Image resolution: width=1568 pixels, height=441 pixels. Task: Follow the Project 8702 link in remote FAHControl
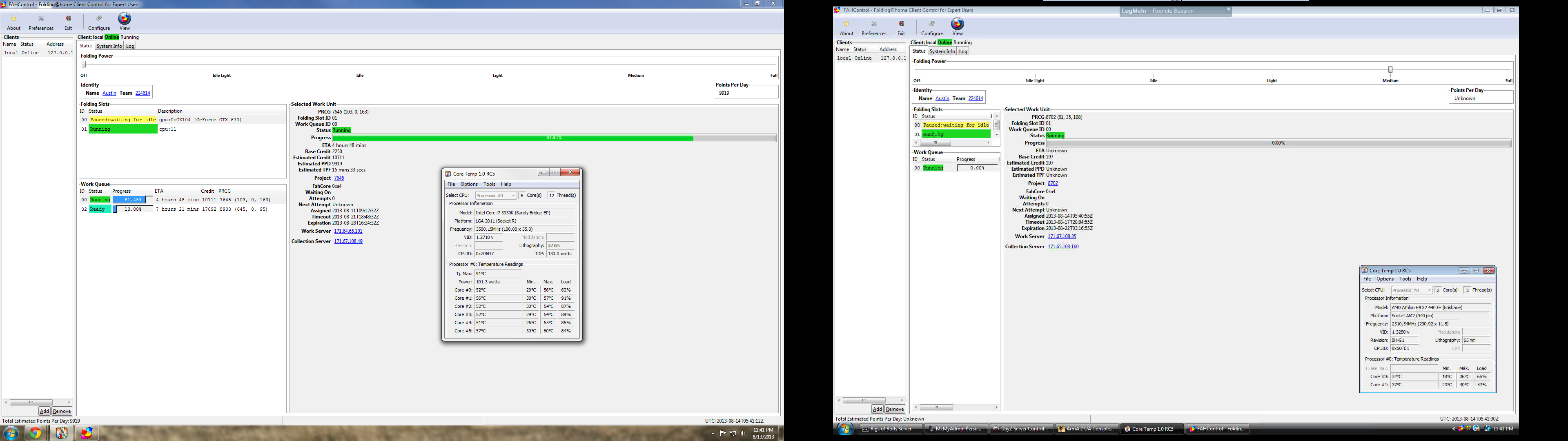[x=1052, y=183]
